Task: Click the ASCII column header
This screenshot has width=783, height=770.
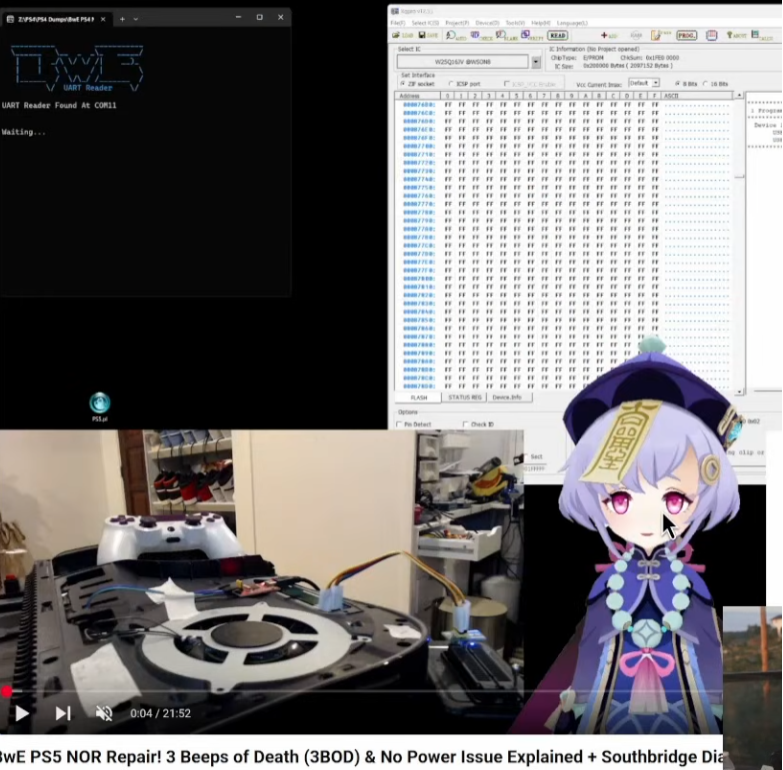Action: pyautogui.click(x=698, y=95)
